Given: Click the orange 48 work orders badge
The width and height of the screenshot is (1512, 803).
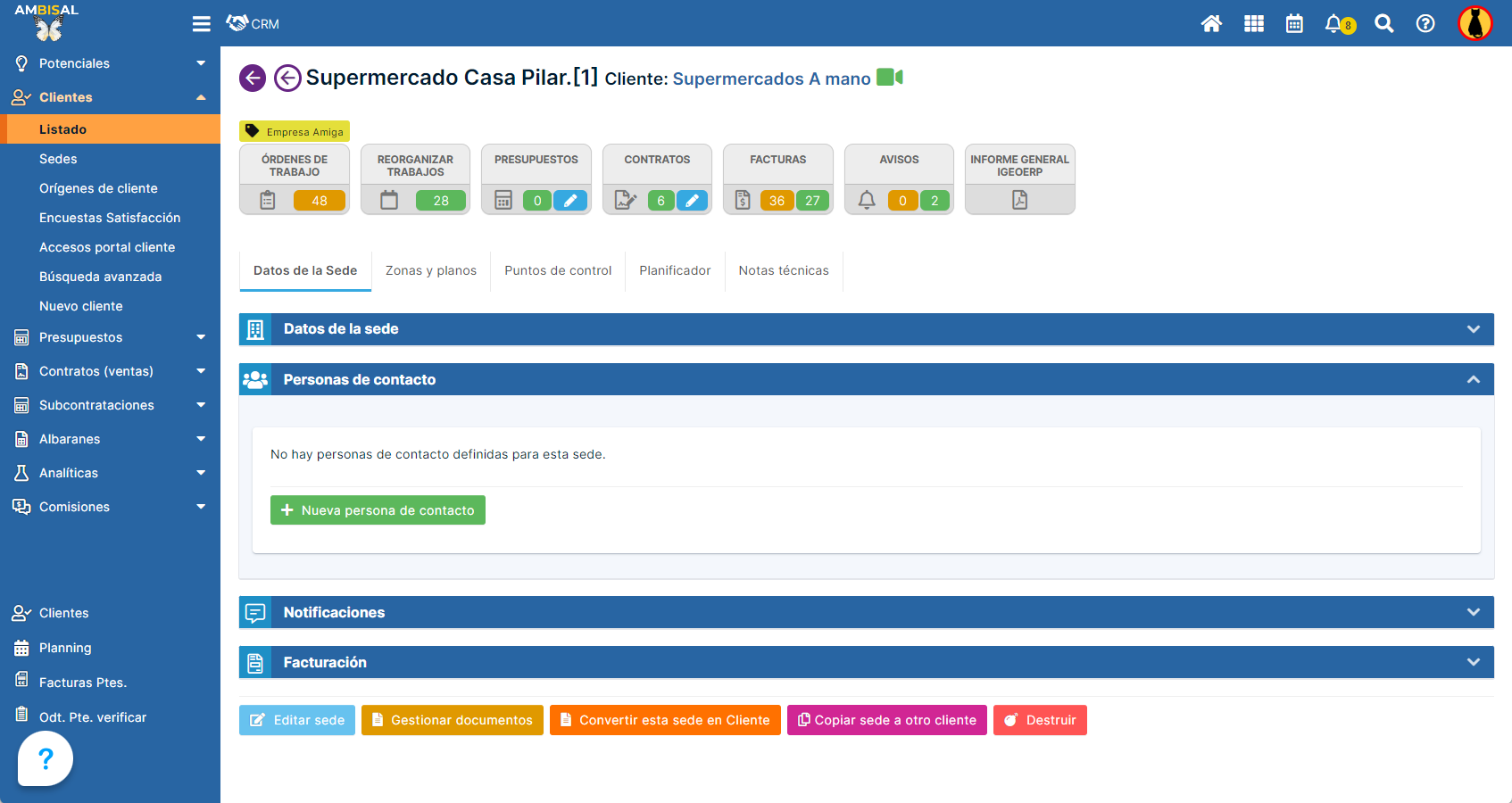Looking at the screenshot, I should (x=320, y=201).
